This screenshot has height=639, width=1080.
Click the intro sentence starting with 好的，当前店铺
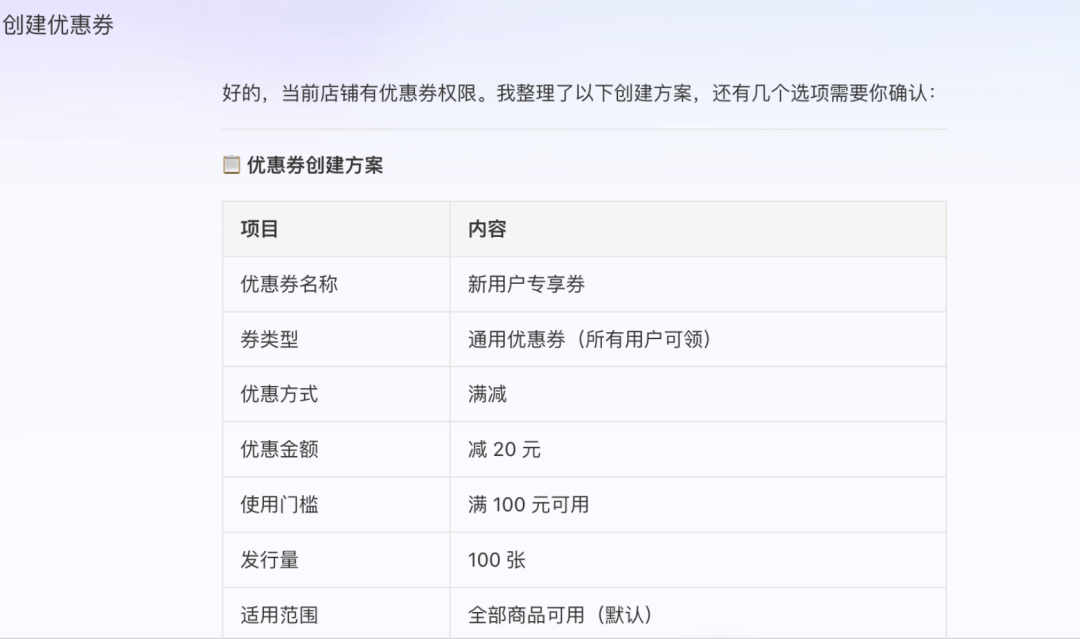coord(579,93)
